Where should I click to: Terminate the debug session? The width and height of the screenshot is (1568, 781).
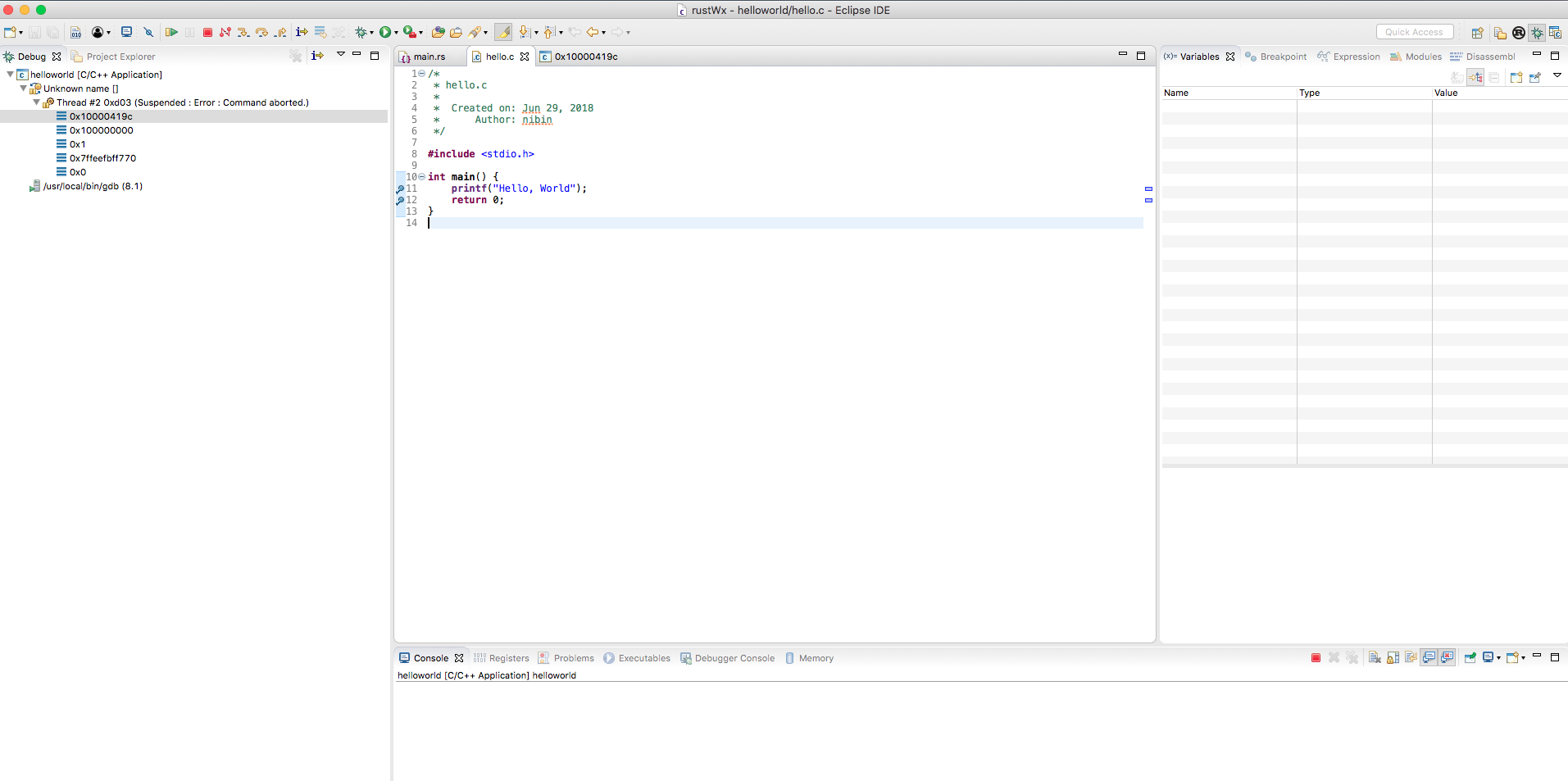point(207,32)
